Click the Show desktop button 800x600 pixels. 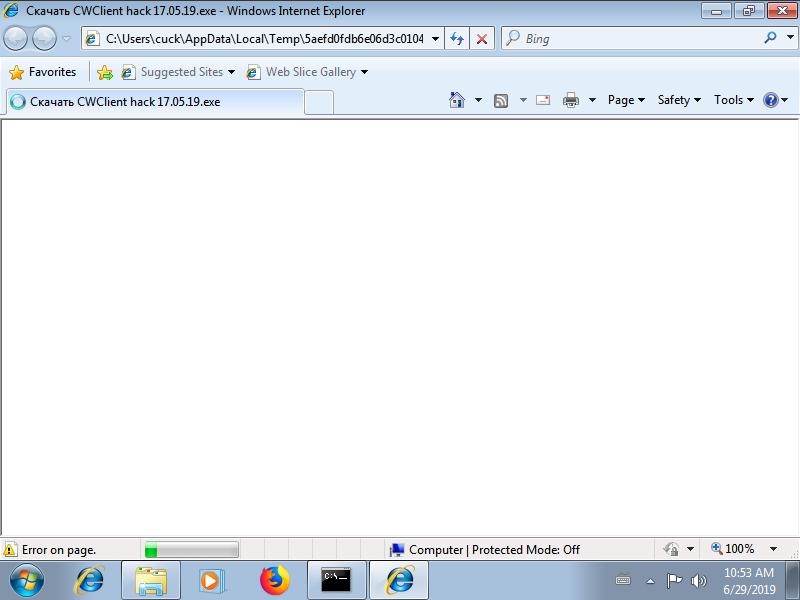point(794,580)
